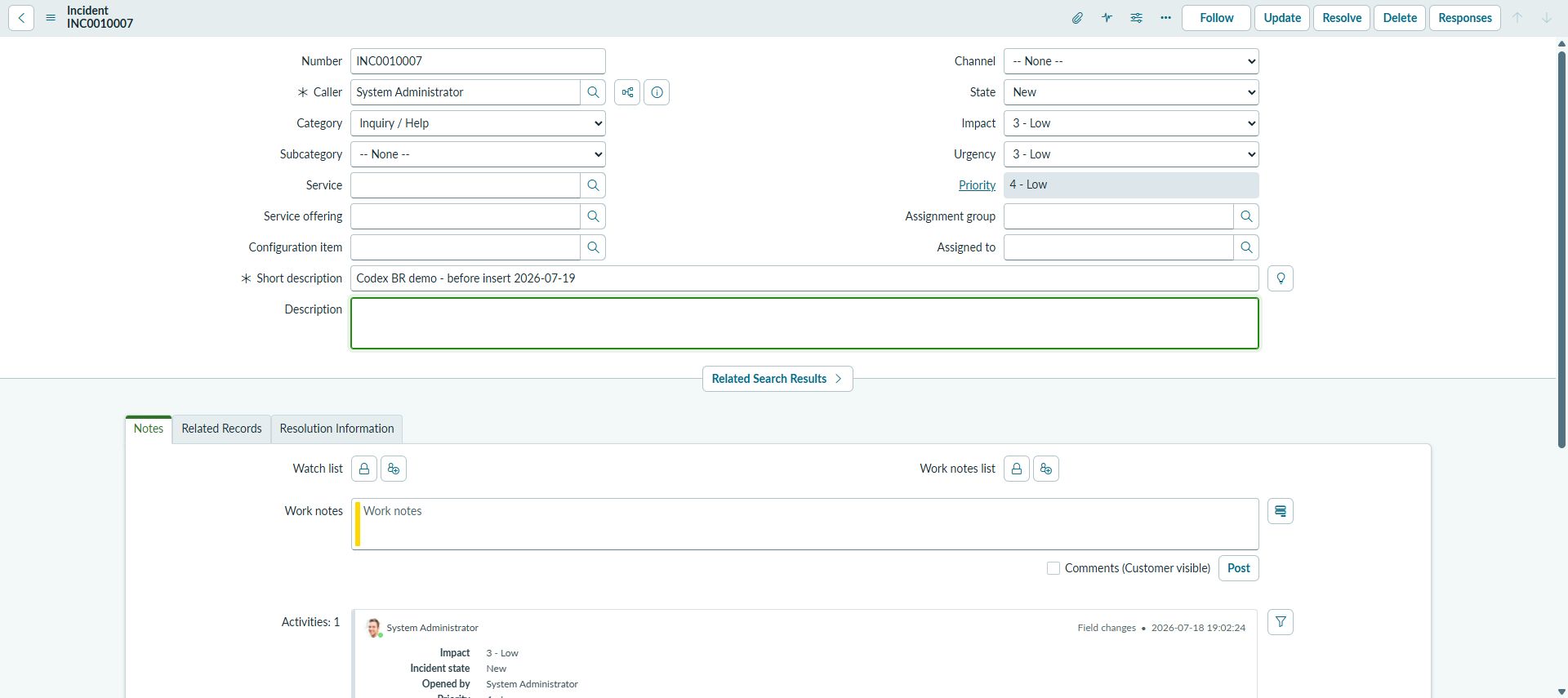Click into the Assignment group field
This screenshot has height=698, width=1568.
click(1119, 216)
